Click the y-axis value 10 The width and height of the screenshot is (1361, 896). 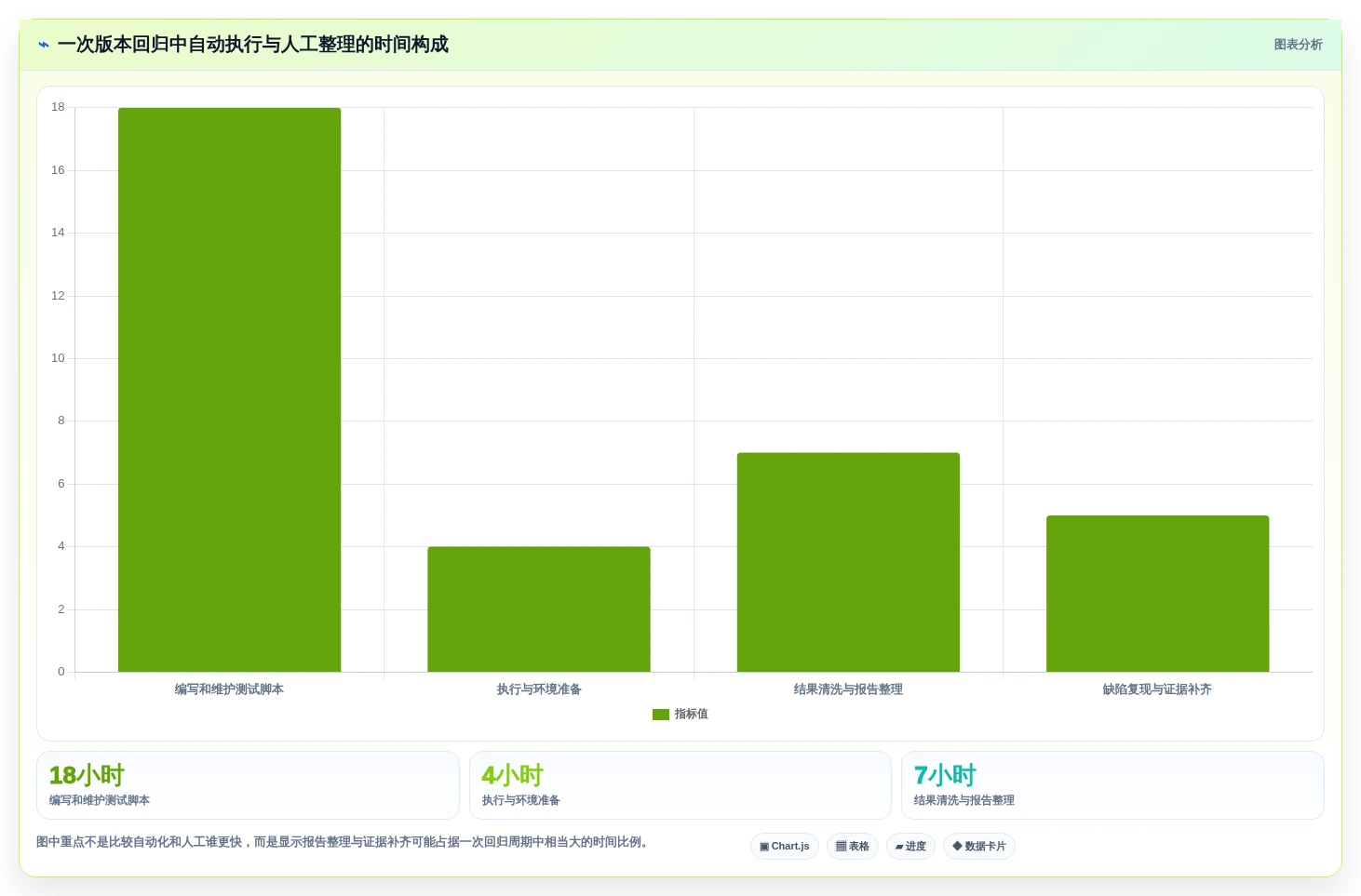click(58, 358)
